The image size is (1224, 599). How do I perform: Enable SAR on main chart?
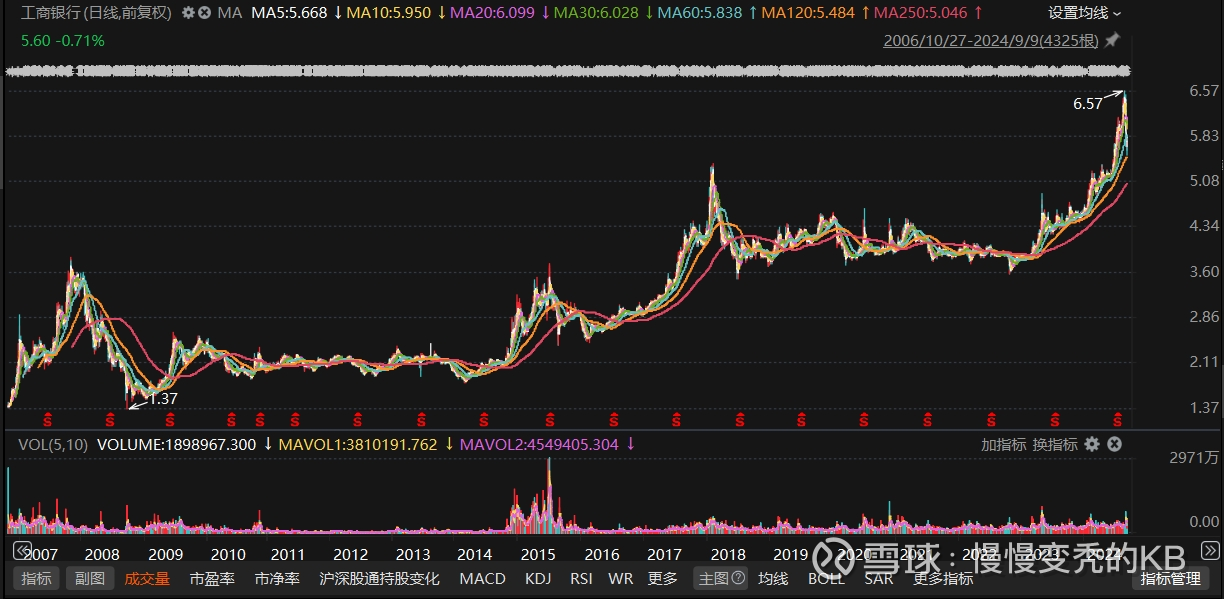pyautogui.click(x=879, y=578)
